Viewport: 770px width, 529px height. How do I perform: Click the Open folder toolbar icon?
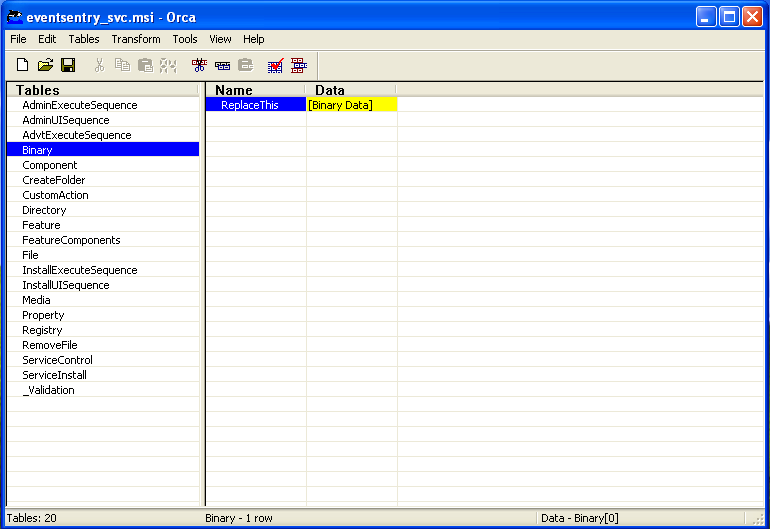point(45,65)
